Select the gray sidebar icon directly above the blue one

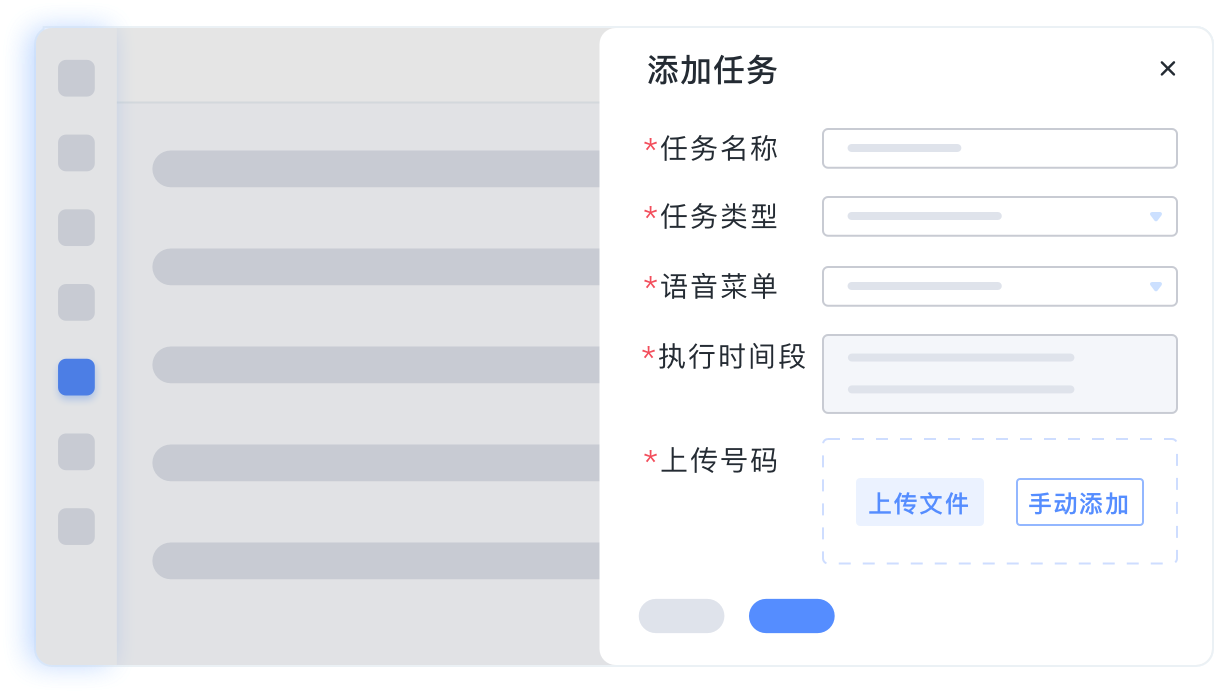[76, 302]
